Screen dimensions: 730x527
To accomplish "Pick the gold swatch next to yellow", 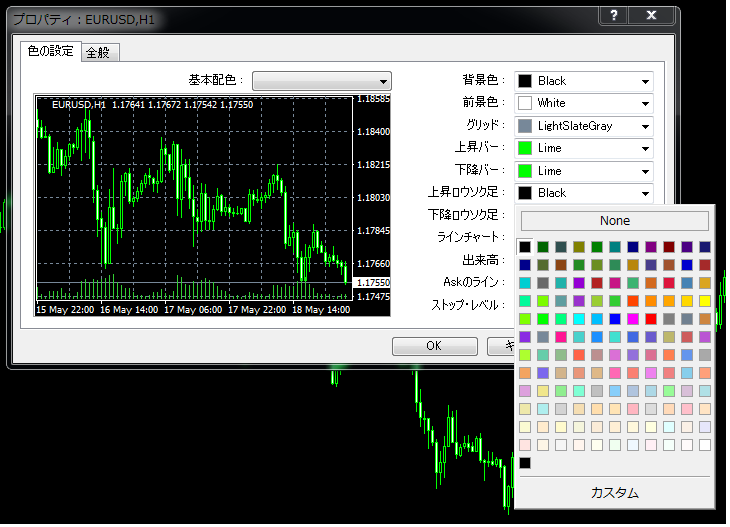I will [687, 301].
